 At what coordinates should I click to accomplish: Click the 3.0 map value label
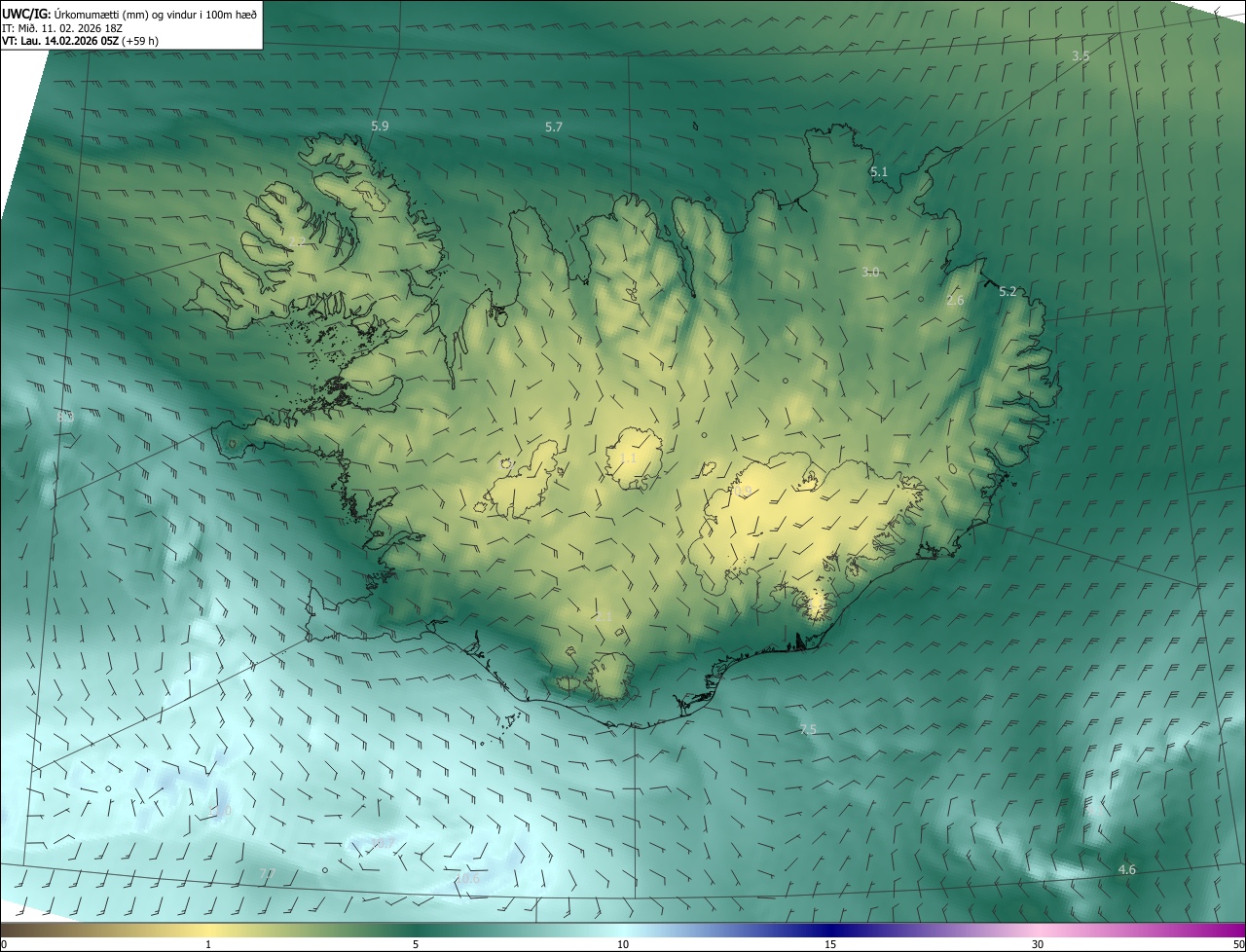coord(870,273)
